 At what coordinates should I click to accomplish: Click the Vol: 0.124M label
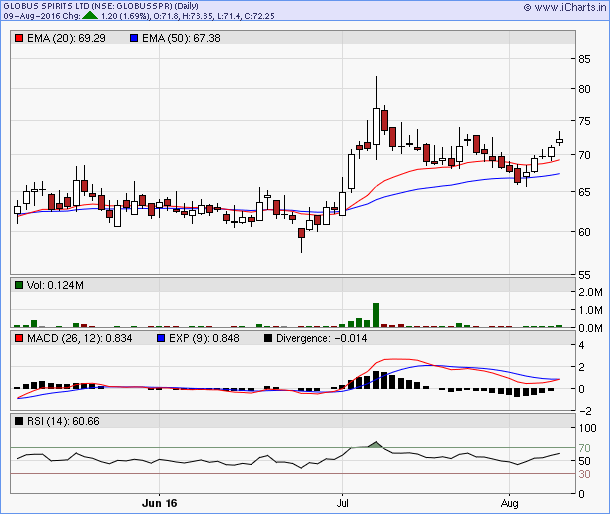click(x=55, y=285)
